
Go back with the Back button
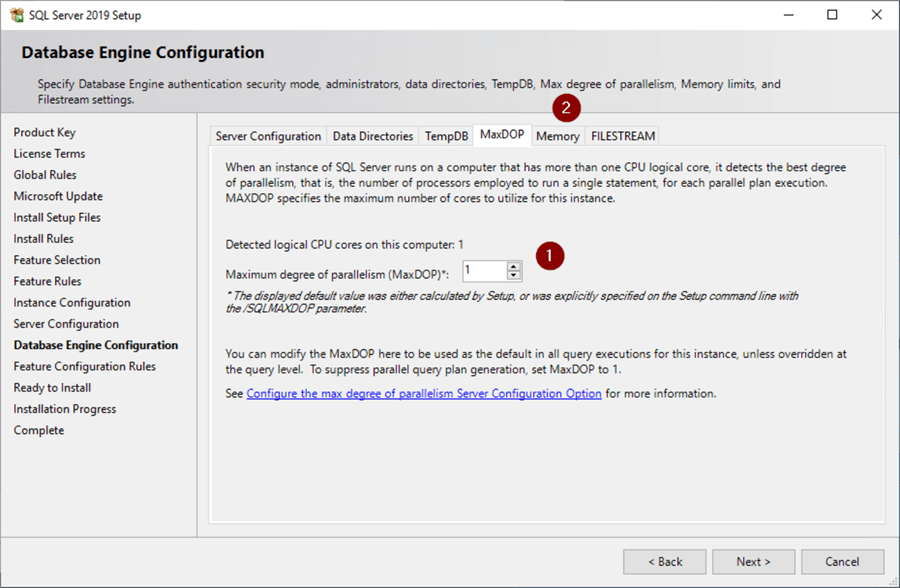click(x=665, y=562)
